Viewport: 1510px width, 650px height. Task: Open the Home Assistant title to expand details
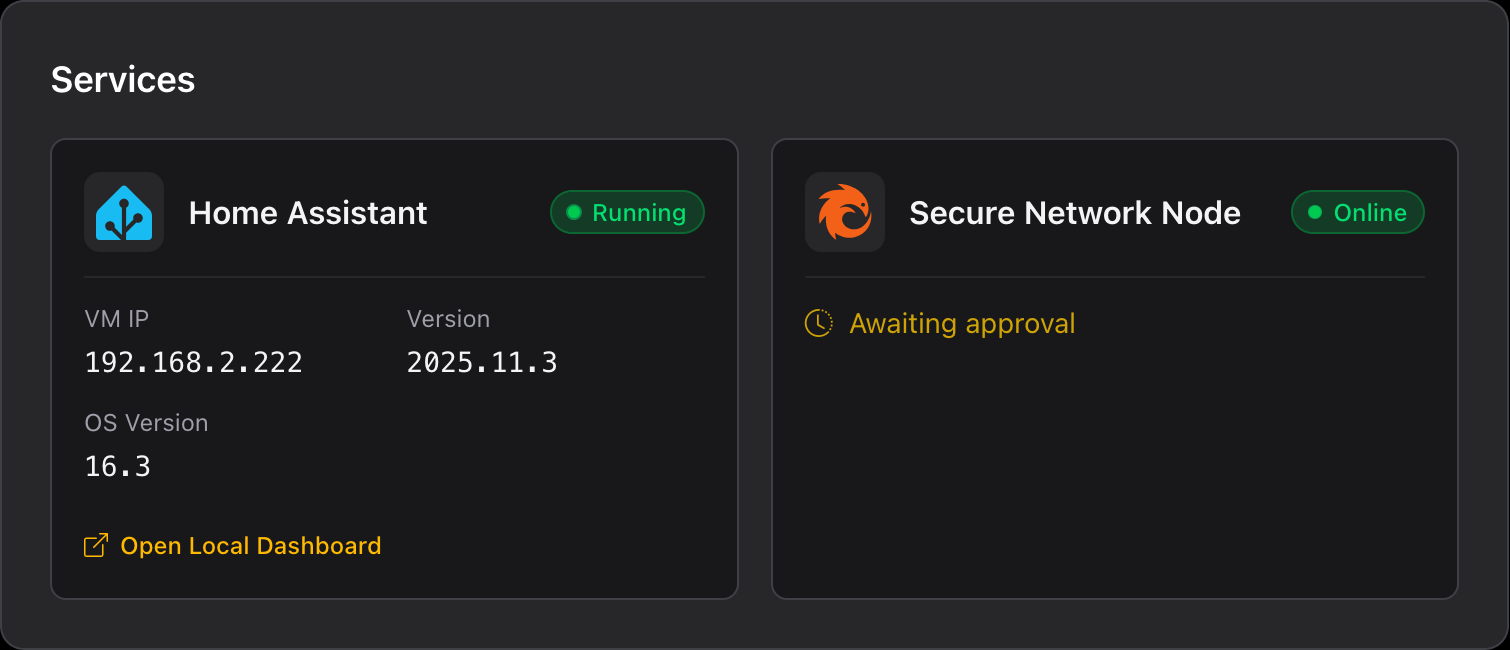pyautogui.click(x=307, y=212)
